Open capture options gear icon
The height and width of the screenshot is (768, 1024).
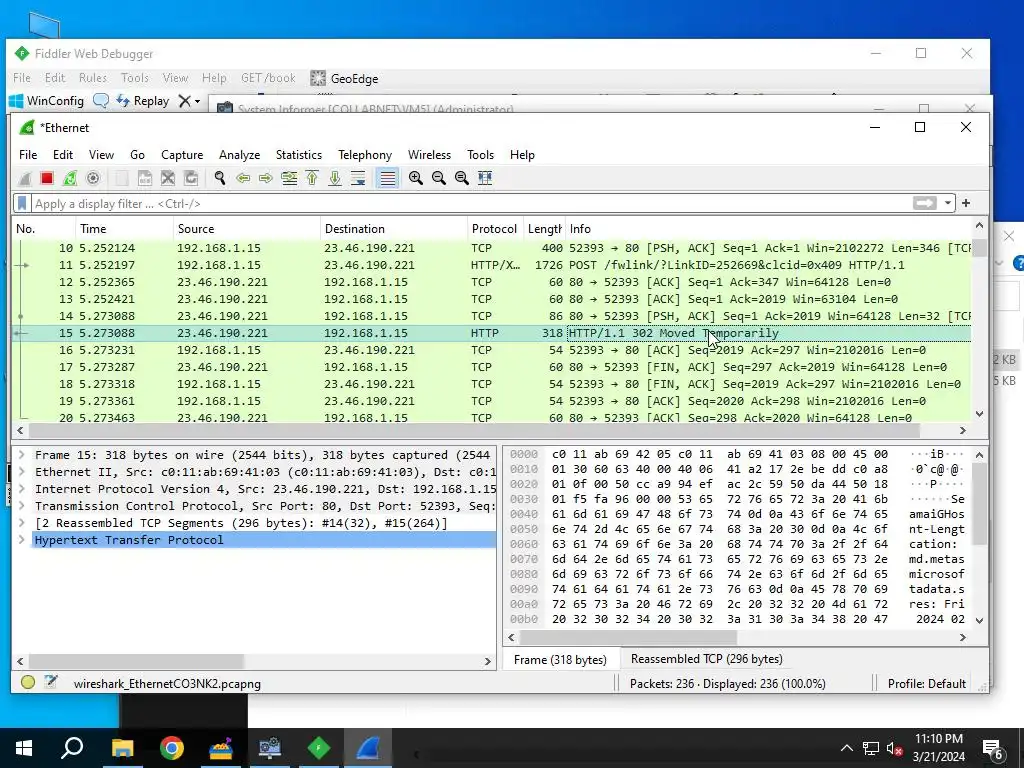[x=93, y=178]
